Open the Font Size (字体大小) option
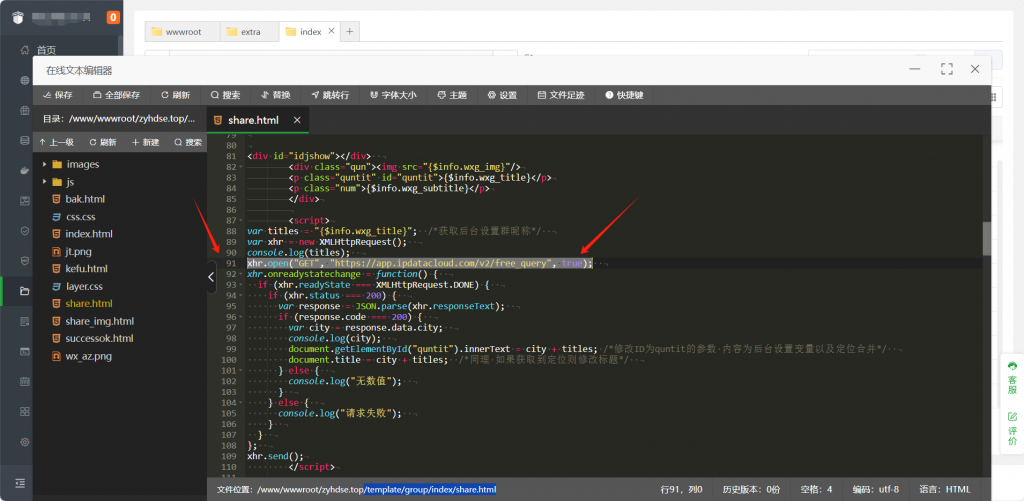The width and height of the screenshot is (1024, 501). pyautogui.click(x=393, y=95)
